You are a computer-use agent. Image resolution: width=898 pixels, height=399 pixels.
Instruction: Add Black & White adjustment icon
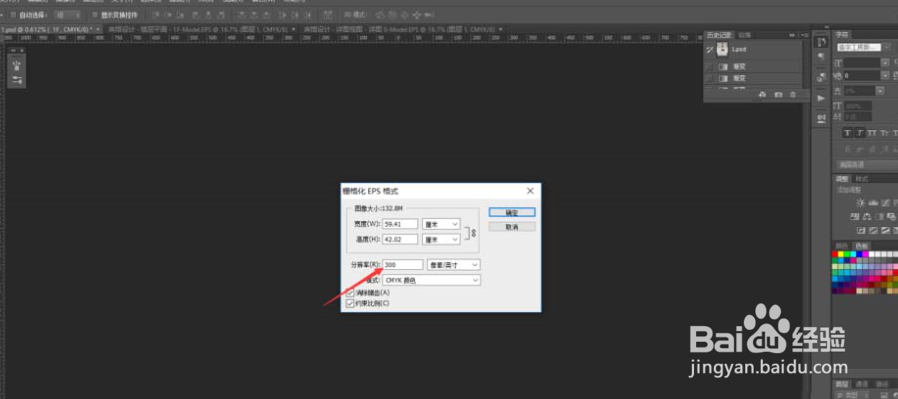(879, 216)
